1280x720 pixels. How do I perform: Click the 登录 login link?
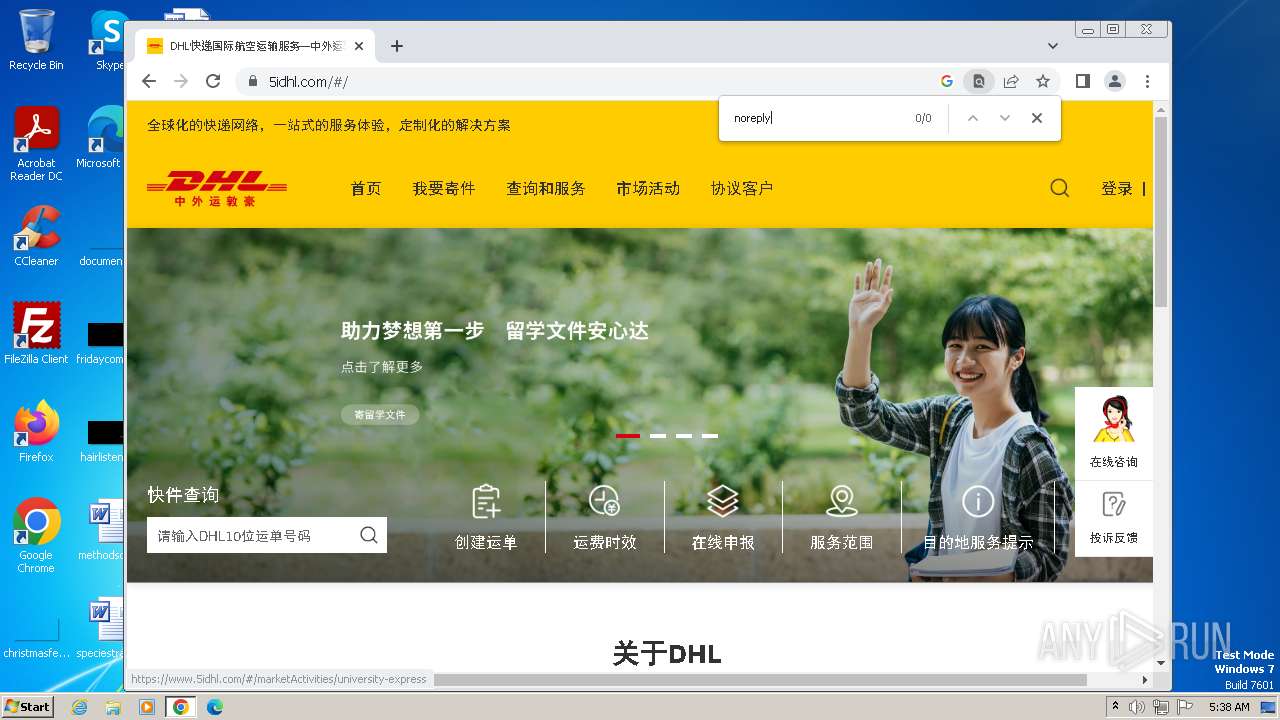tap(1117, 189)
